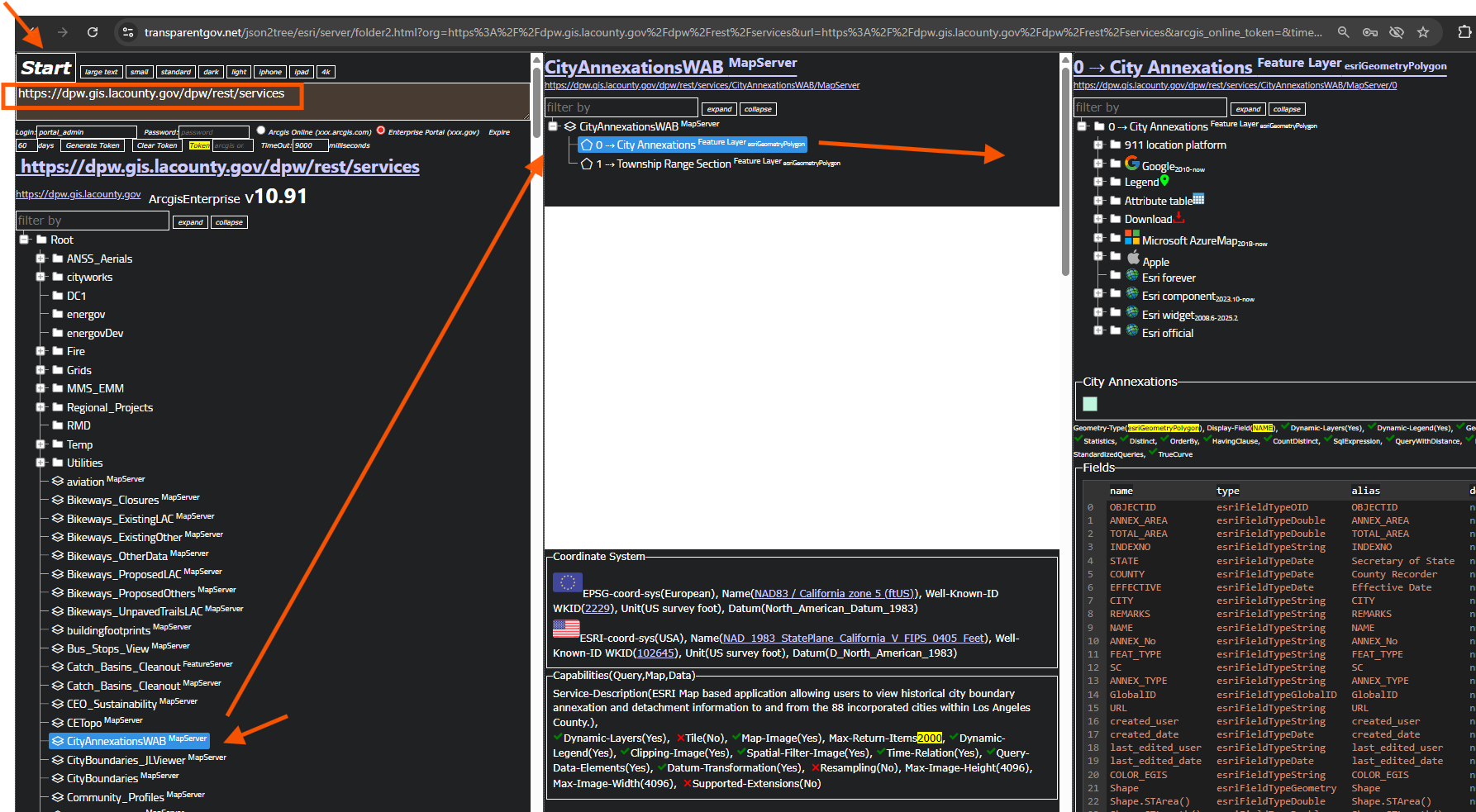Select the Enterprise Portal radio button
Screen dimensions: 1476x812
[381, 131]
